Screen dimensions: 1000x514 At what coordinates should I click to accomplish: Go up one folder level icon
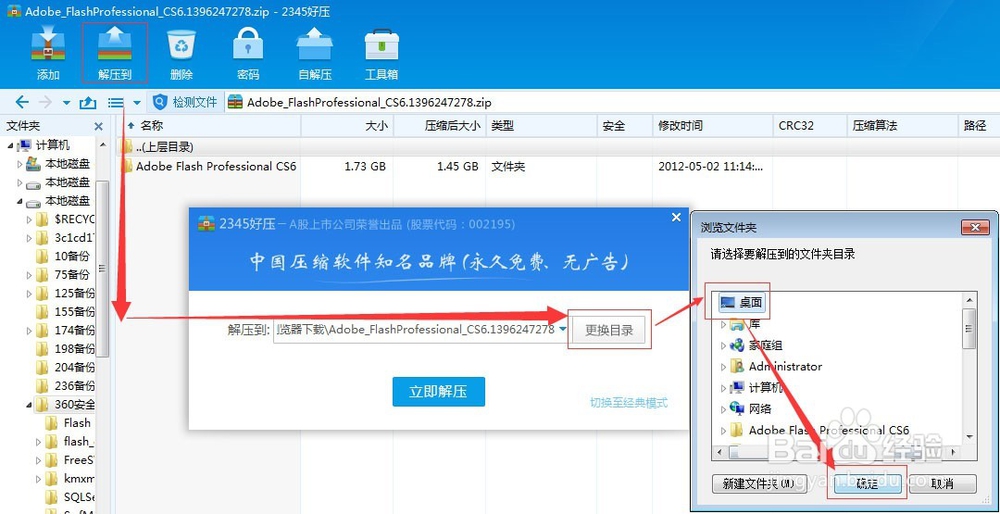tap(88, 102)
